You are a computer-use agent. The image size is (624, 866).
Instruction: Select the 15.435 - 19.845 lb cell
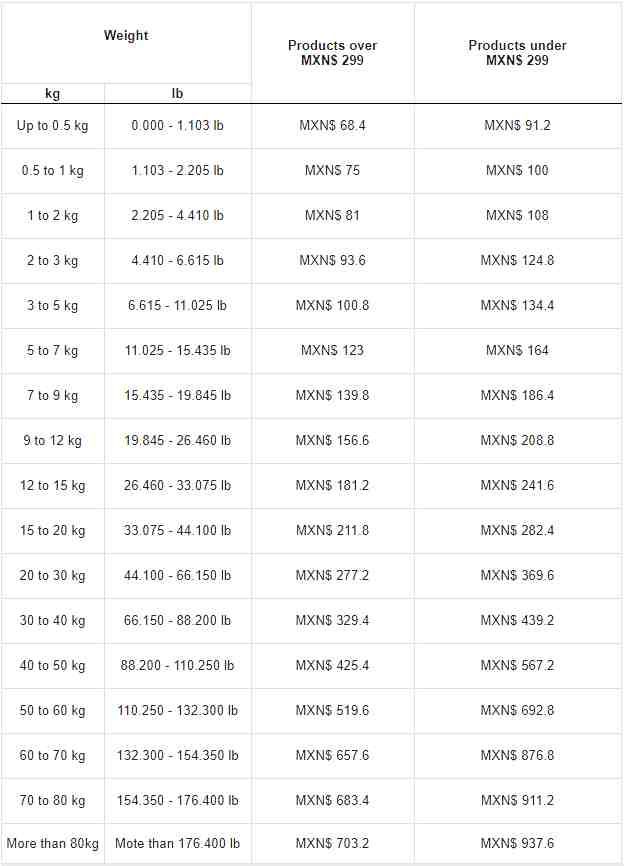click(x=177, y=395)
